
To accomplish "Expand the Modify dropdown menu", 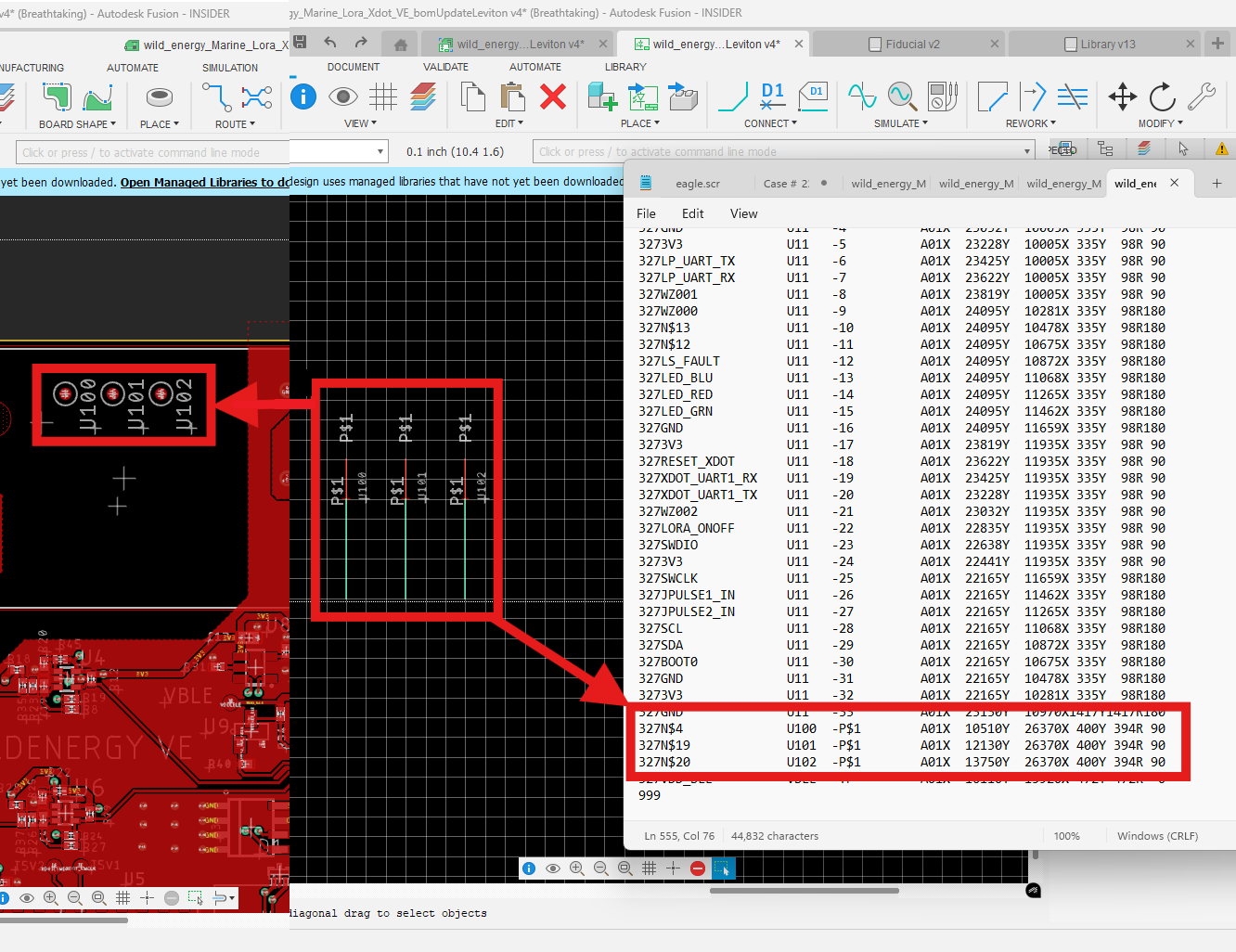I will (x=1159, y=122).
